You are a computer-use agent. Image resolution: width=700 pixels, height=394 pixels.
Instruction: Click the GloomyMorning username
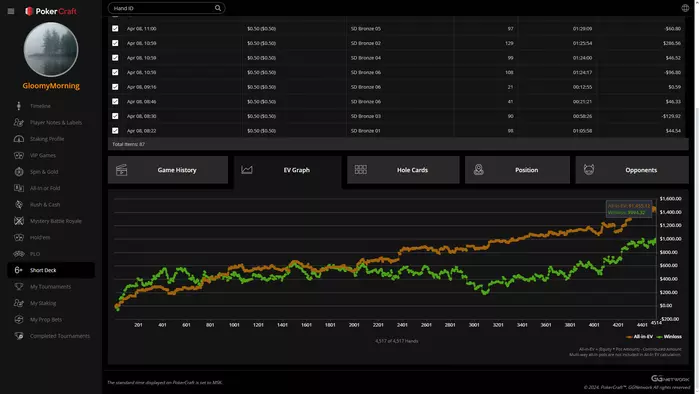coord(51,86)
